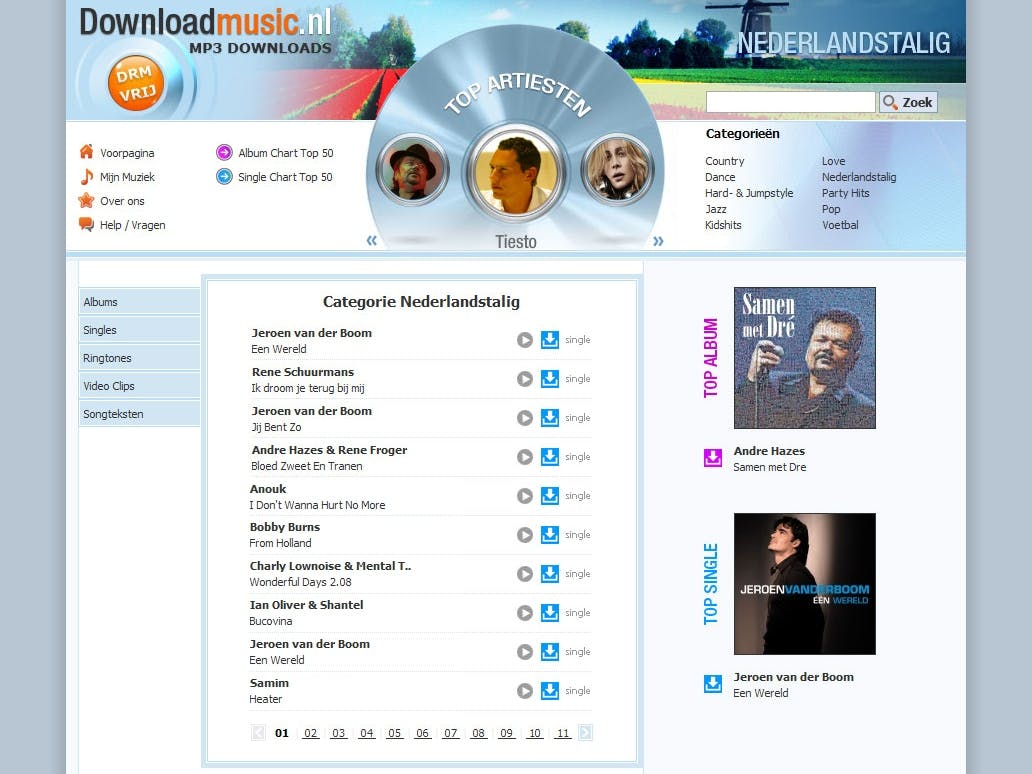Open Charly Lownoise & Mental T.. artist link
This screenshot has height=774, width=1032.
coord(330,566)
